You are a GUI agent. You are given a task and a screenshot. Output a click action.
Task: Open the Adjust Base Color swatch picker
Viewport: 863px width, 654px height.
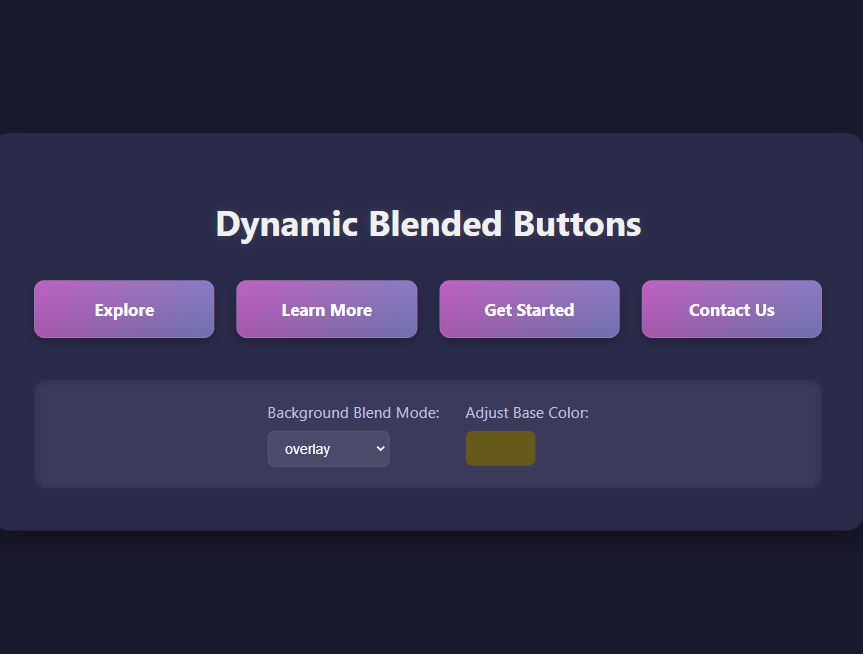coord(500,448)
